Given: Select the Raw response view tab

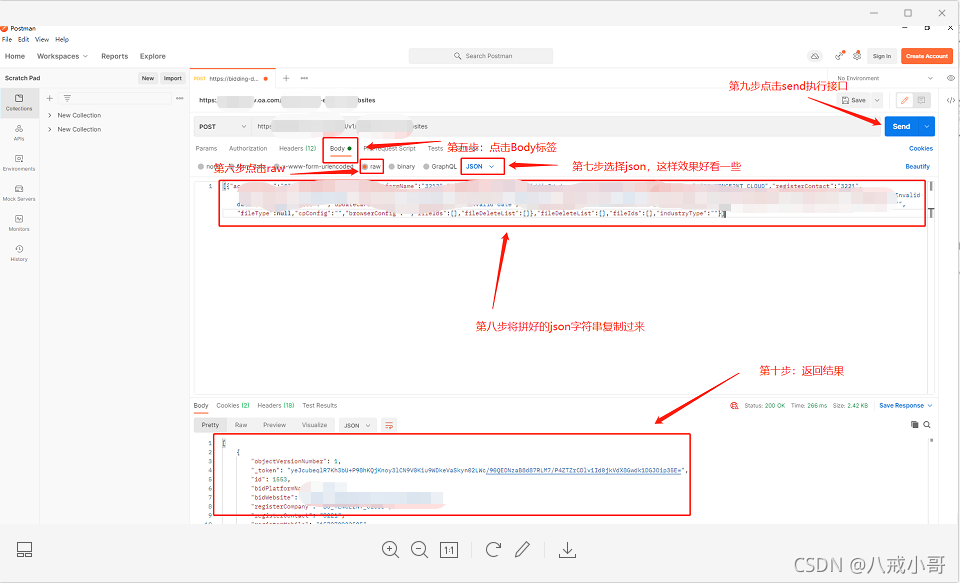Looking at the screenshot, I should click(x=241, y=425).
